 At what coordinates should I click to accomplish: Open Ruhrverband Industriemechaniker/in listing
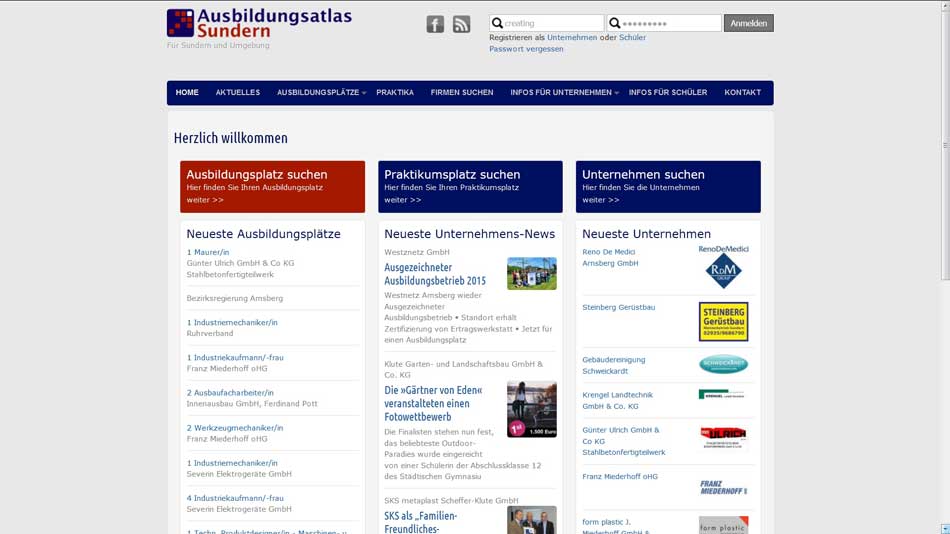pyautogui.click(x=232, y=322)
